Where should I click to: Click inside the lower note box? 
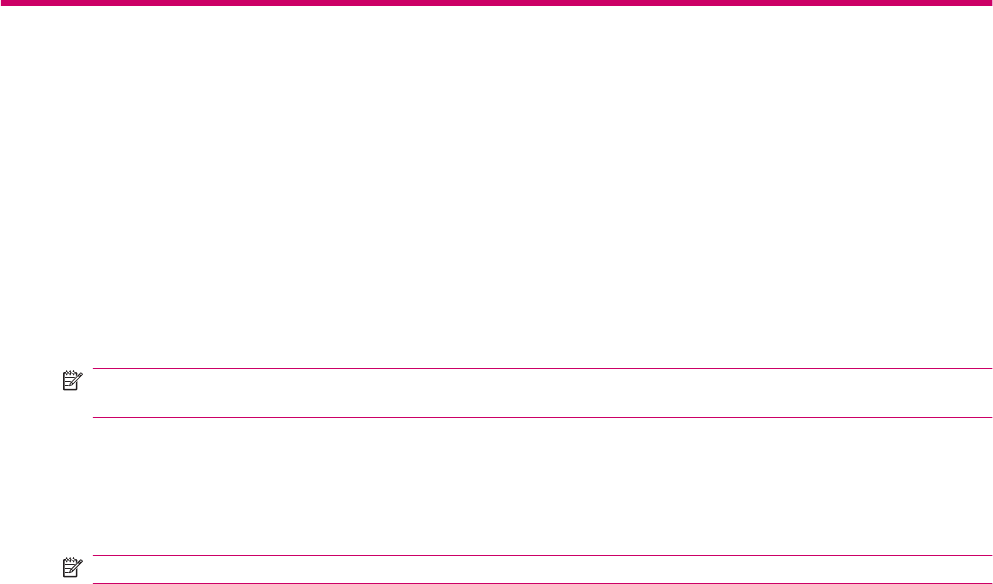pos(542,569)
